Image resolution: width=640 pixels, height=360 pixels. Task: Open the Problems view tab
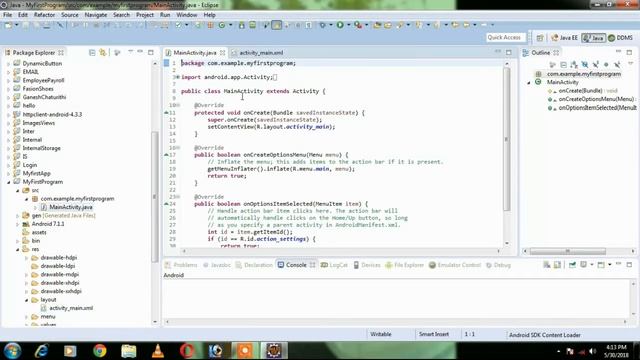click(181, 265)
